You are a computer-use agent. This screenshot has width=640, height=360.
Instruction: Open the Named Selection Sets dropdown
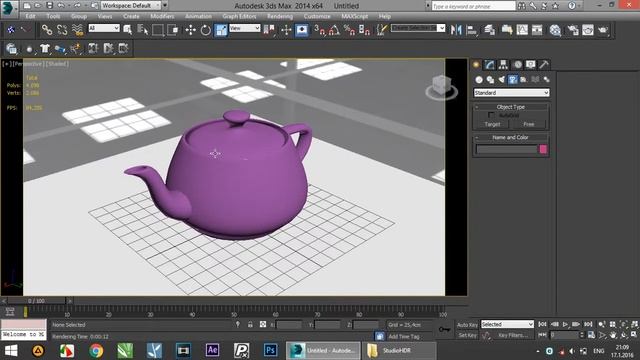[418, 28]
